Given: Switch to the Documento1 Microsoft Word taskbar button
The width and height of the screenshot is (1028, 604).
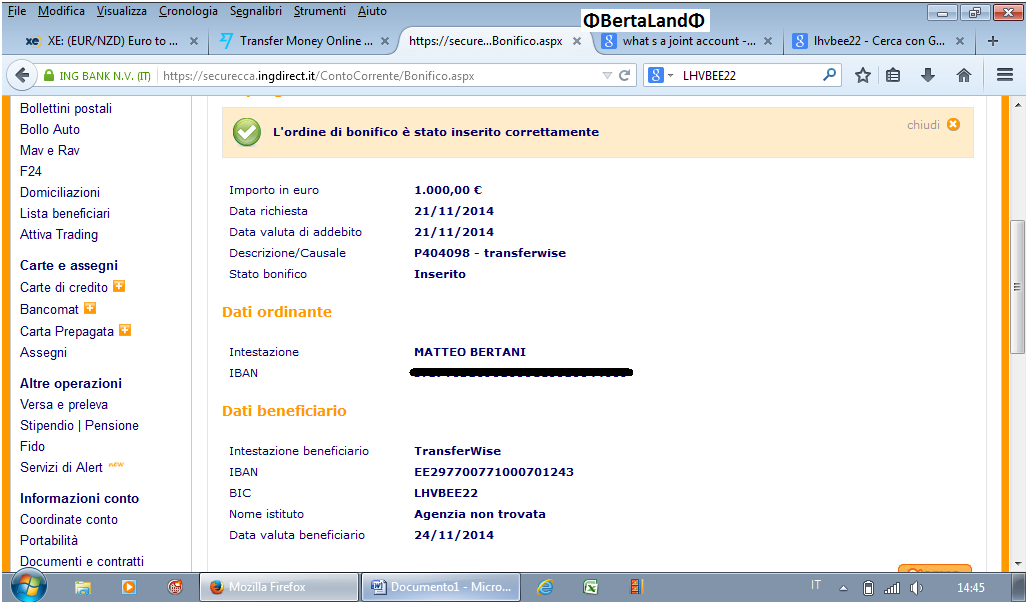Looking at the screenshot, I should point(441,587).
